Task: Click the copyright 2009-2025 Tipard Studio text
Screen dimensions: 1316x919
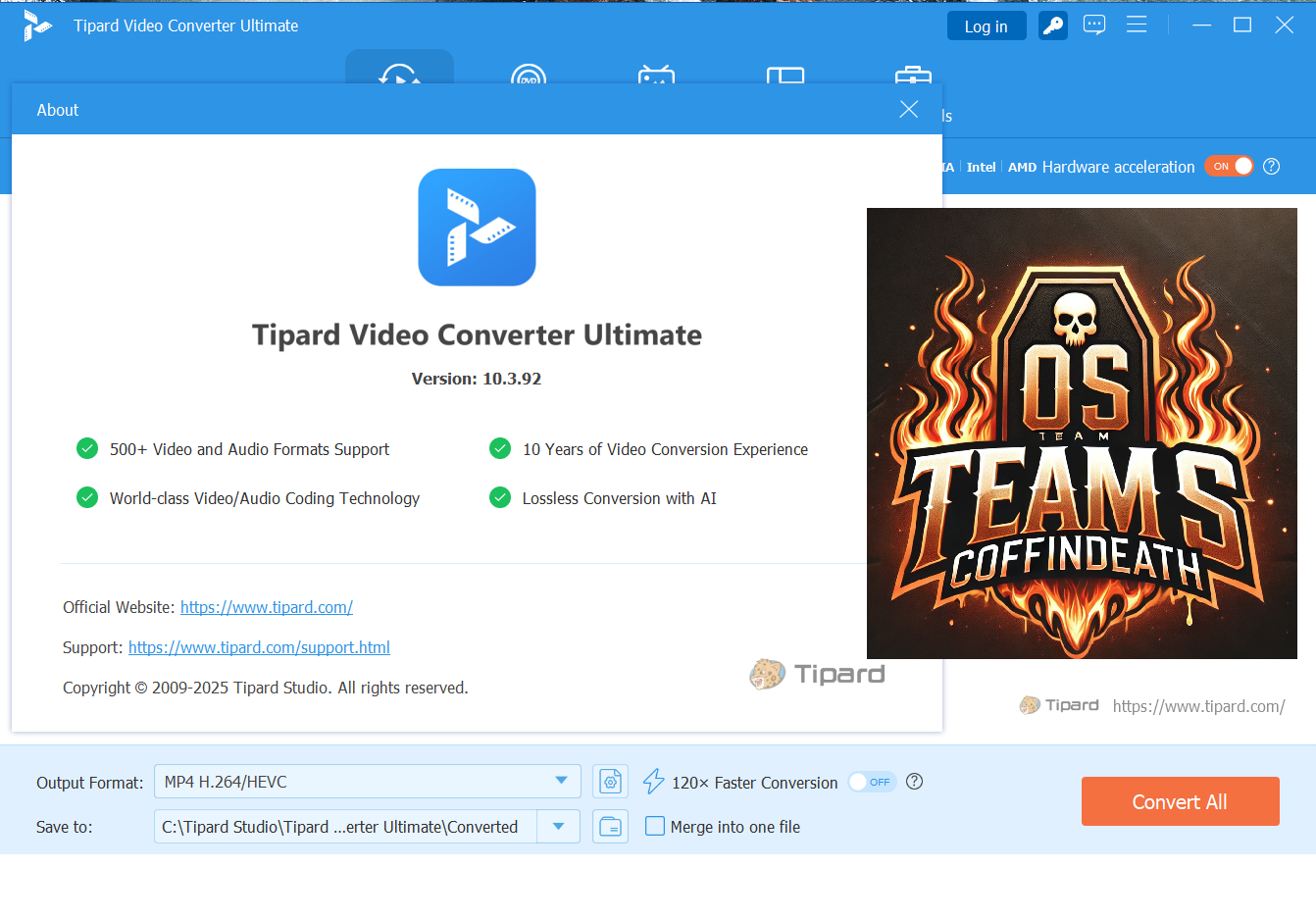Action: tap(266, 688)
